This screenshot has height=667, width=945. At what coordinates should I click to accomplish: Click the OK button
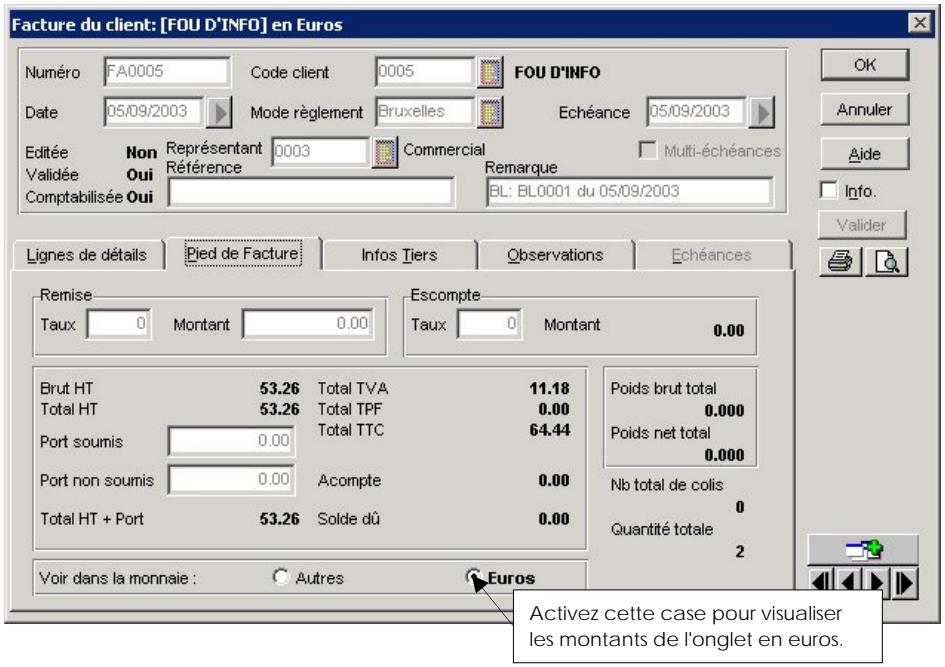[x=865, y=65]
